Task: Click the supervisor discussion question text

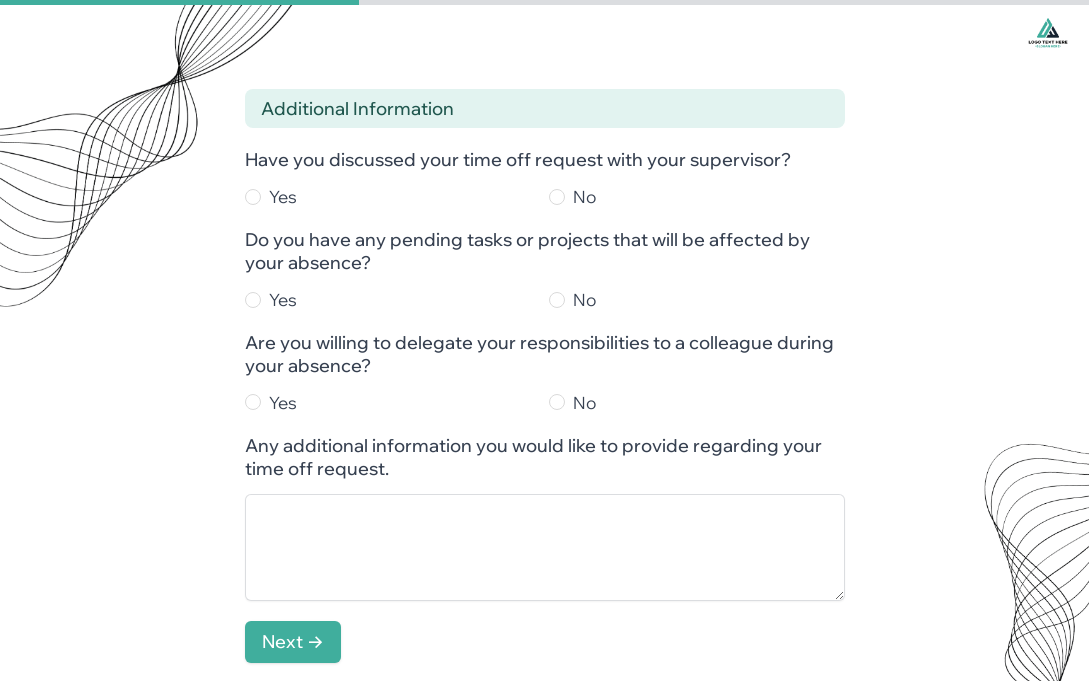Action: pos(517,160)
